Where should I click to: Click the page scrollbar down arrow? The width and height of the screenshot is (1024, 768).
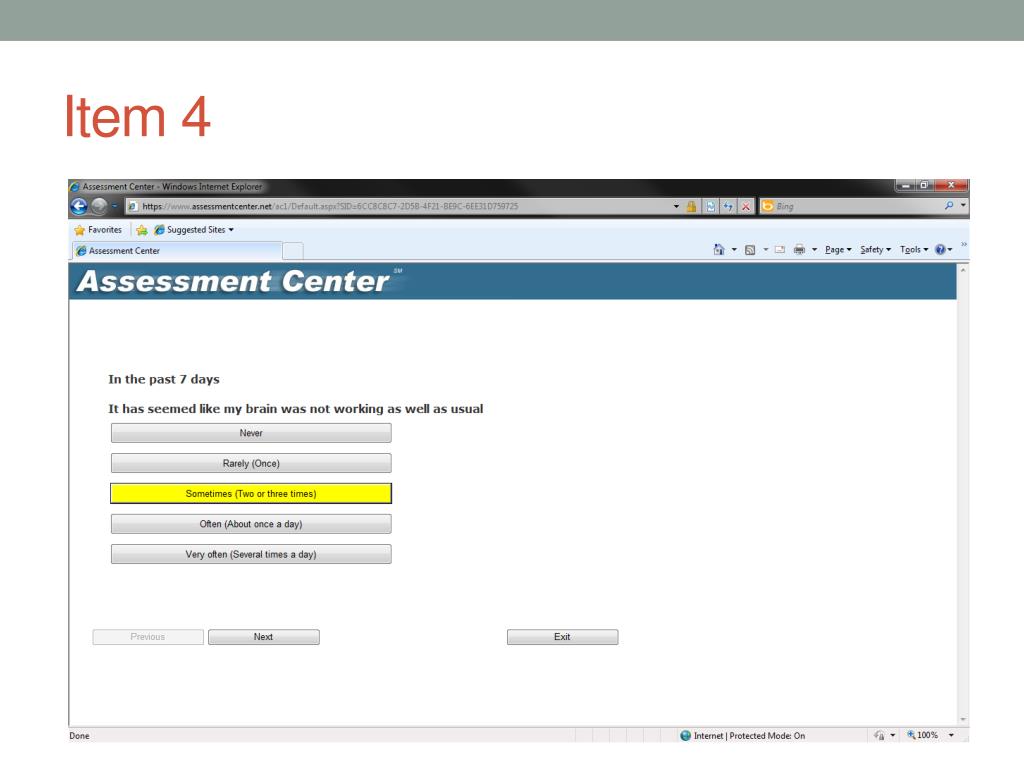[x=963, y=719]
